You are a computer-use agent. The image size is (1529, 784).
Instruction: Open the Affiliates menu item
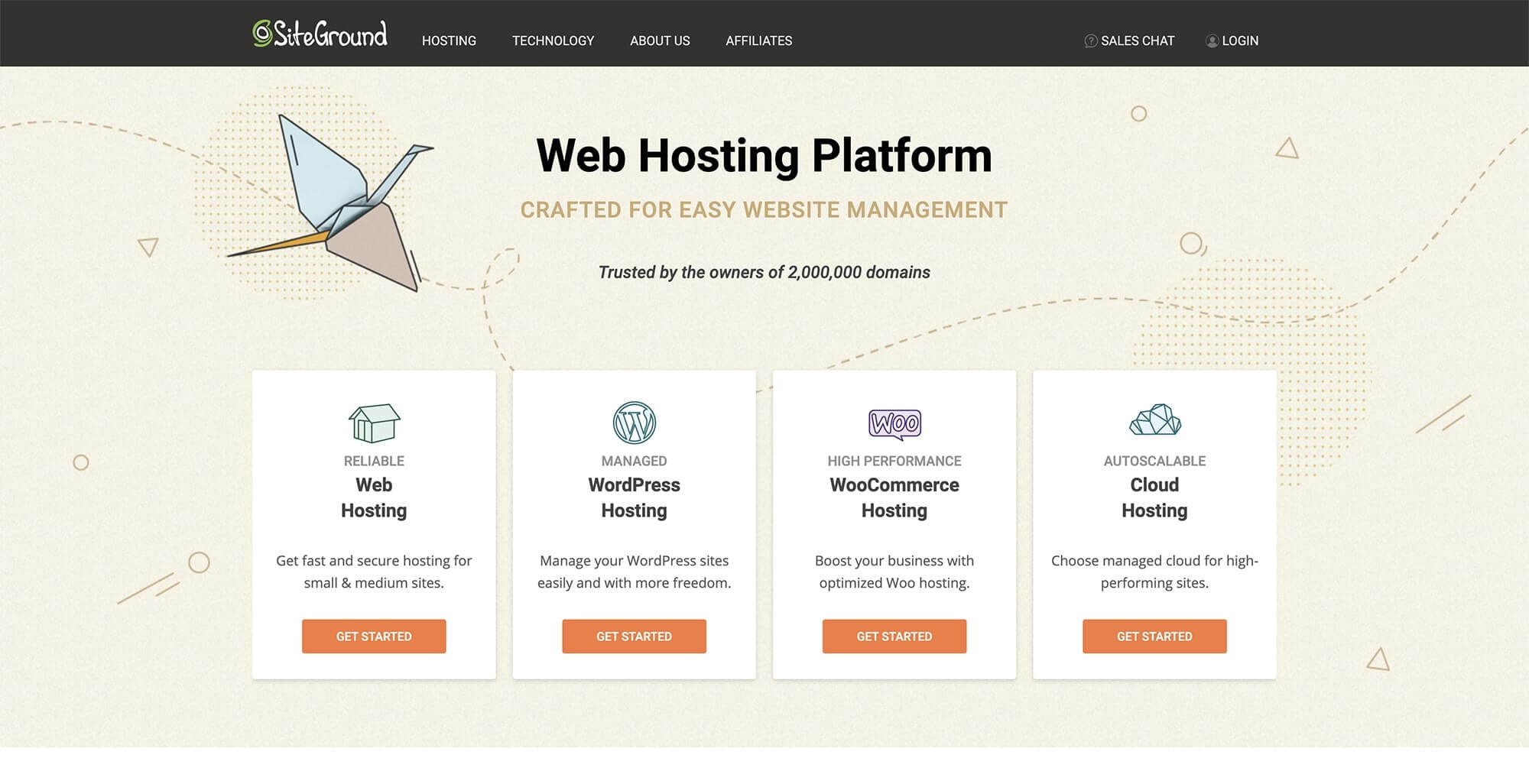pos(758,41)
